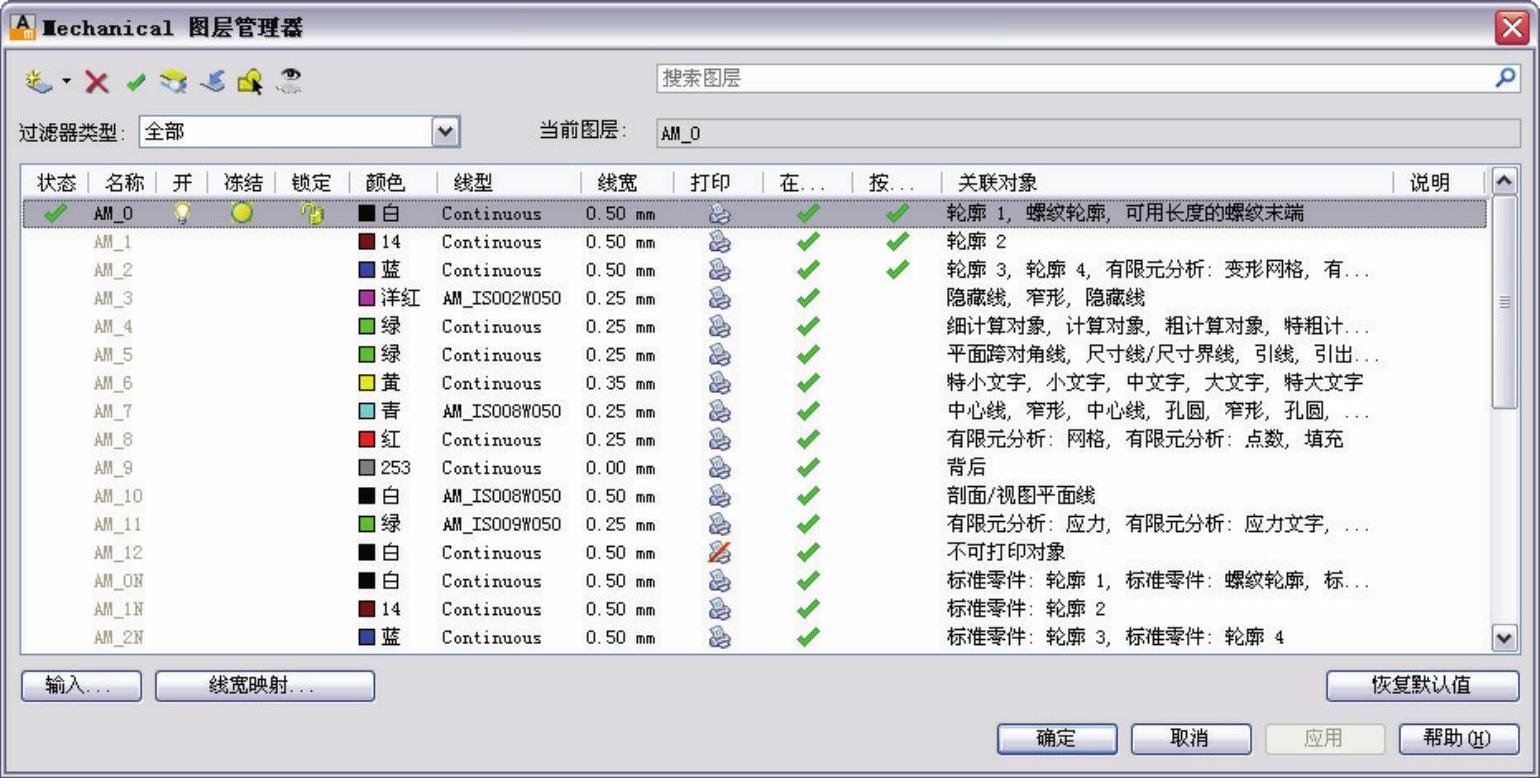Click the layer stack icon after green check
The image size is (1540, 778).
pos(173,82)
